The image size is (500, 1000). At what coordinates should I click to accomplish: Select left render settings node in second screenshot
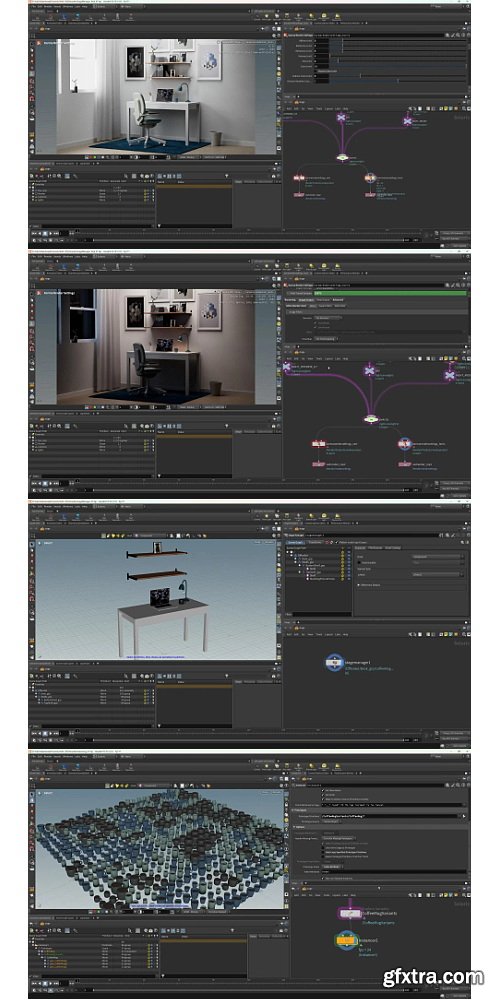tap(319, 443)
